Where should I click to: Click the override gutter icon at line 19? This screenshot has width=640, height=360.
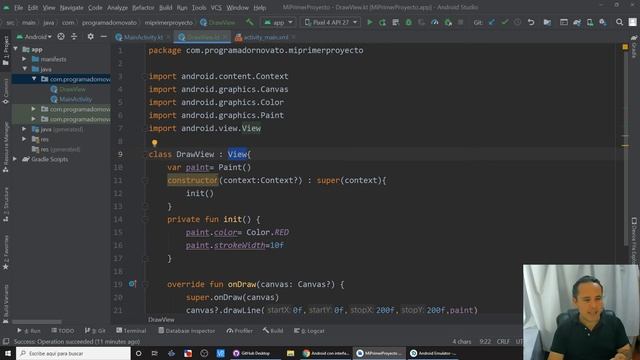[132, 284]
